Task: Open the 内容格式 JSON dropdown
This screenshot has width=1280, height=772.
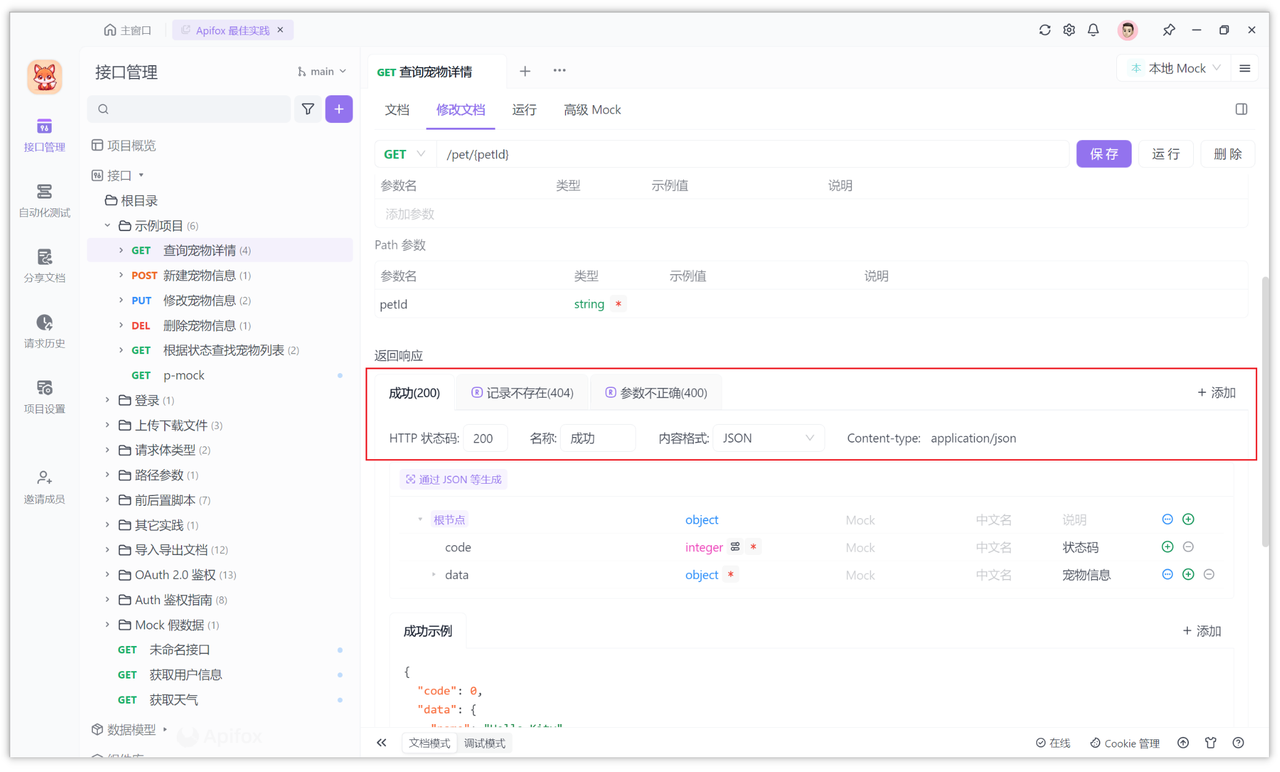Action: point(767,438)
